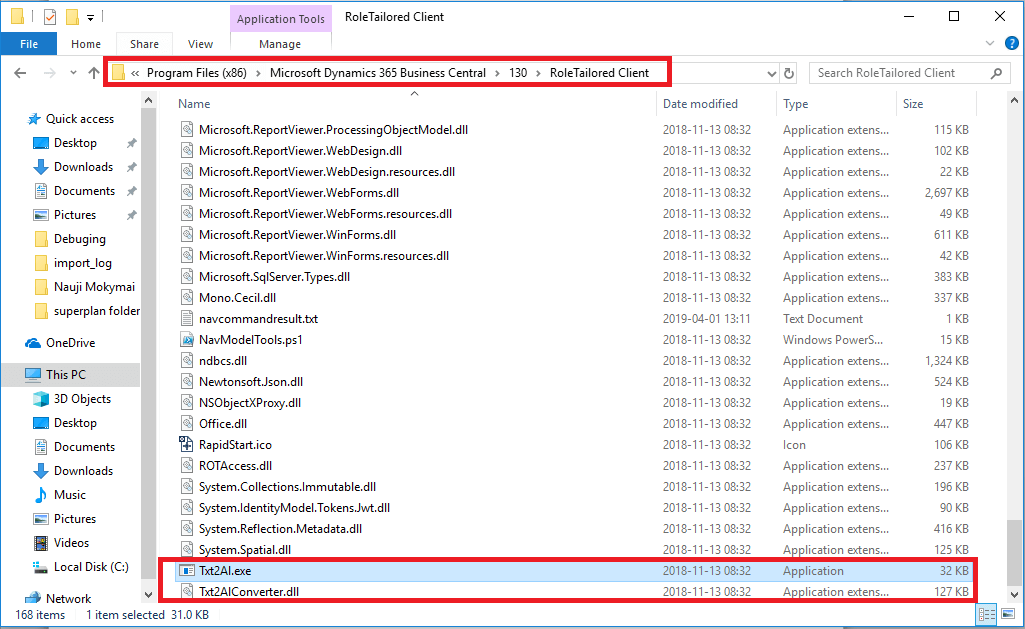Expand the Microsoft Dynamics 365 breadcrumb arrow
The width and height of the screenshot is (1025, 629).
pos(497,73)
